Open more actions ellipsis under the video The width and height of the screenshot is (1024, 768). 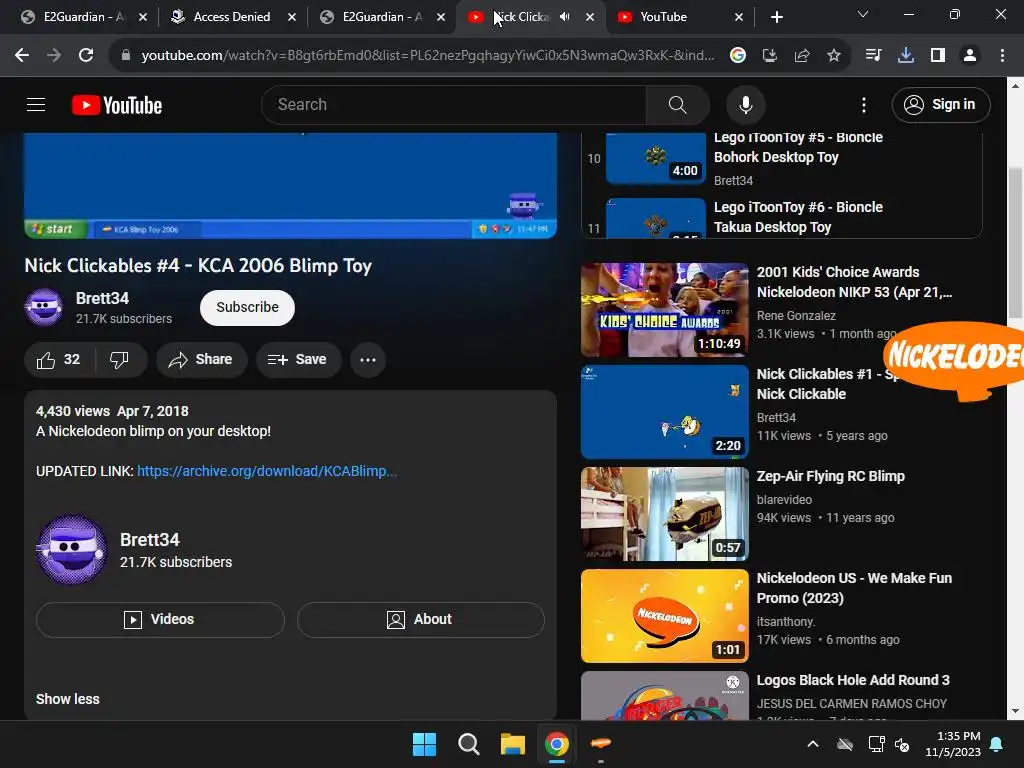point(368,360)
